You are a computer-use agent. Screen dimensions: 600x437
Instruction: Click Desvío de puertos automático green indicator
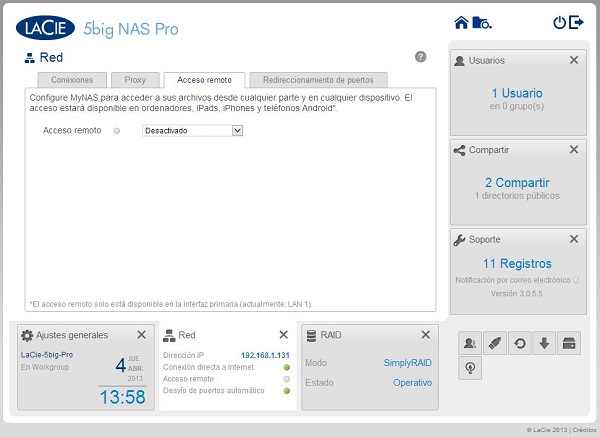pyautogui.click(x=287, y=391)
